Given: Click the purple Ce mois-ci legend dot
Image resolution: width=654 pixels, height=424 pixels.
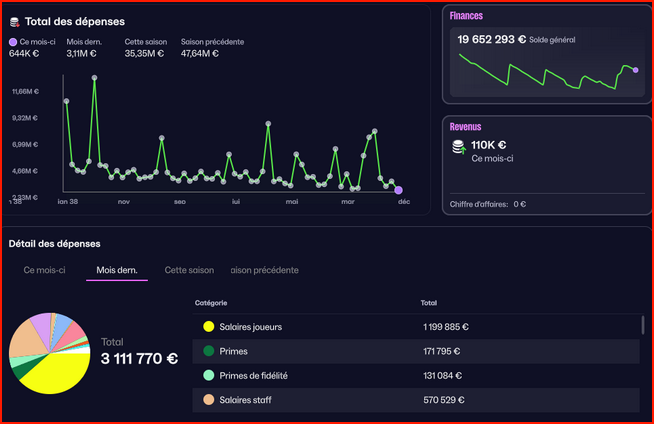Looking at the screenshot, I should pyautogui.click(x=13, y=42).
